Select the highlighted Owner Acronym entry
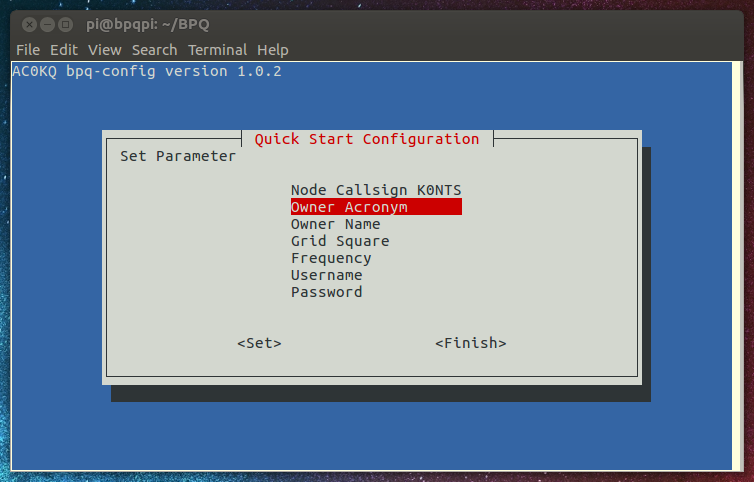Viewport: 754px width, 482px height. click(376, 207)
